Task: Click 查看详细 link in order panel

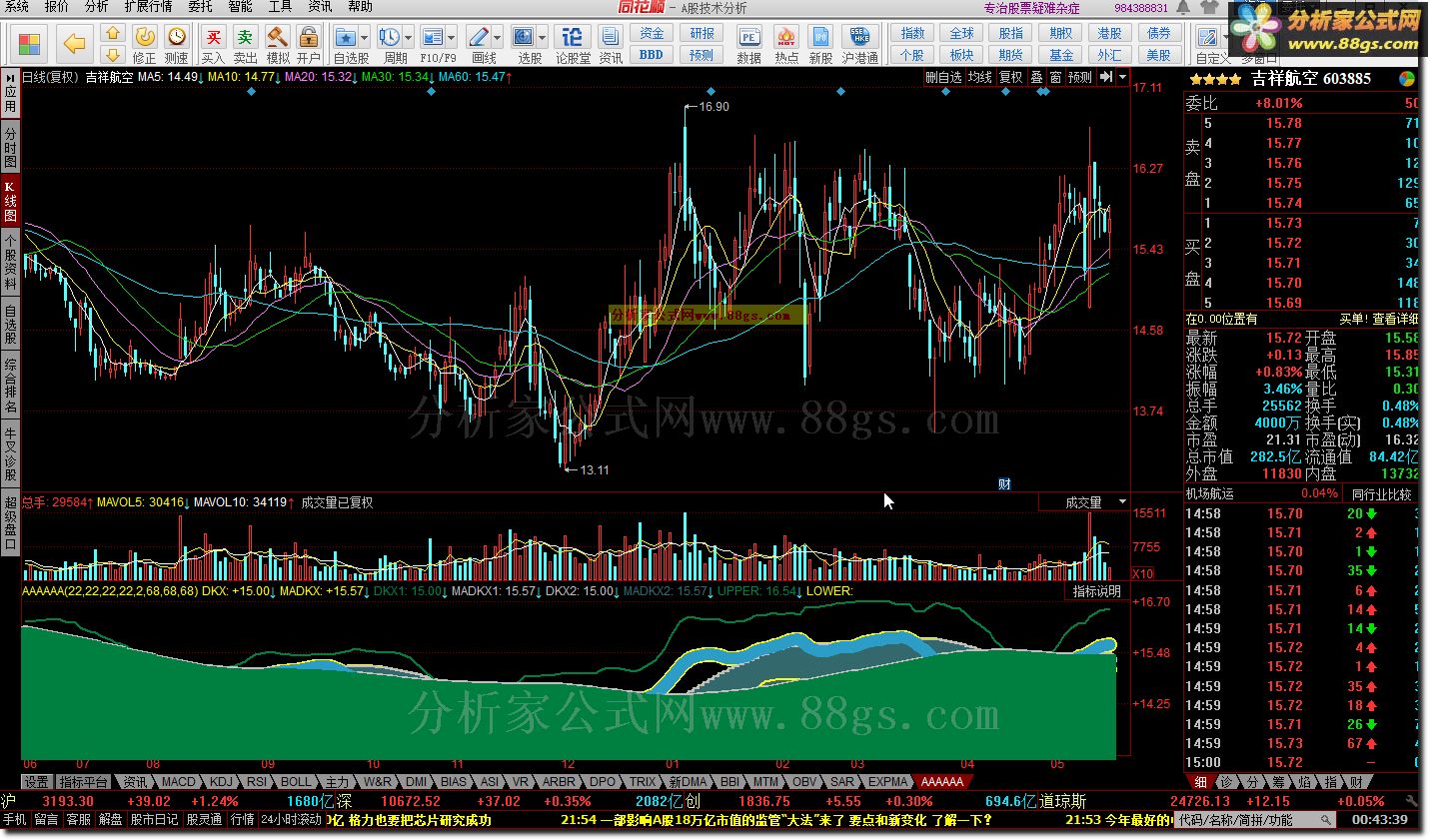Action: coord(1394,320)
